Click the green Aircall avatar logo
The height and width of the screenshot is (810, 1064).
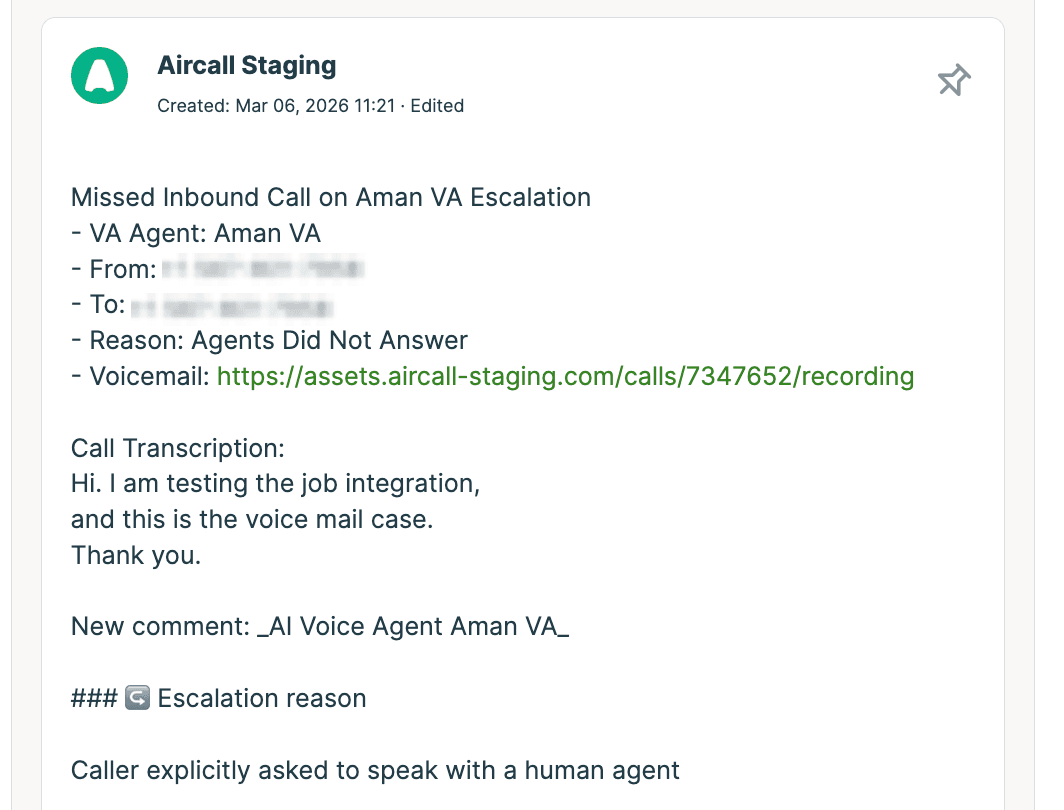[x=100, y=75]
